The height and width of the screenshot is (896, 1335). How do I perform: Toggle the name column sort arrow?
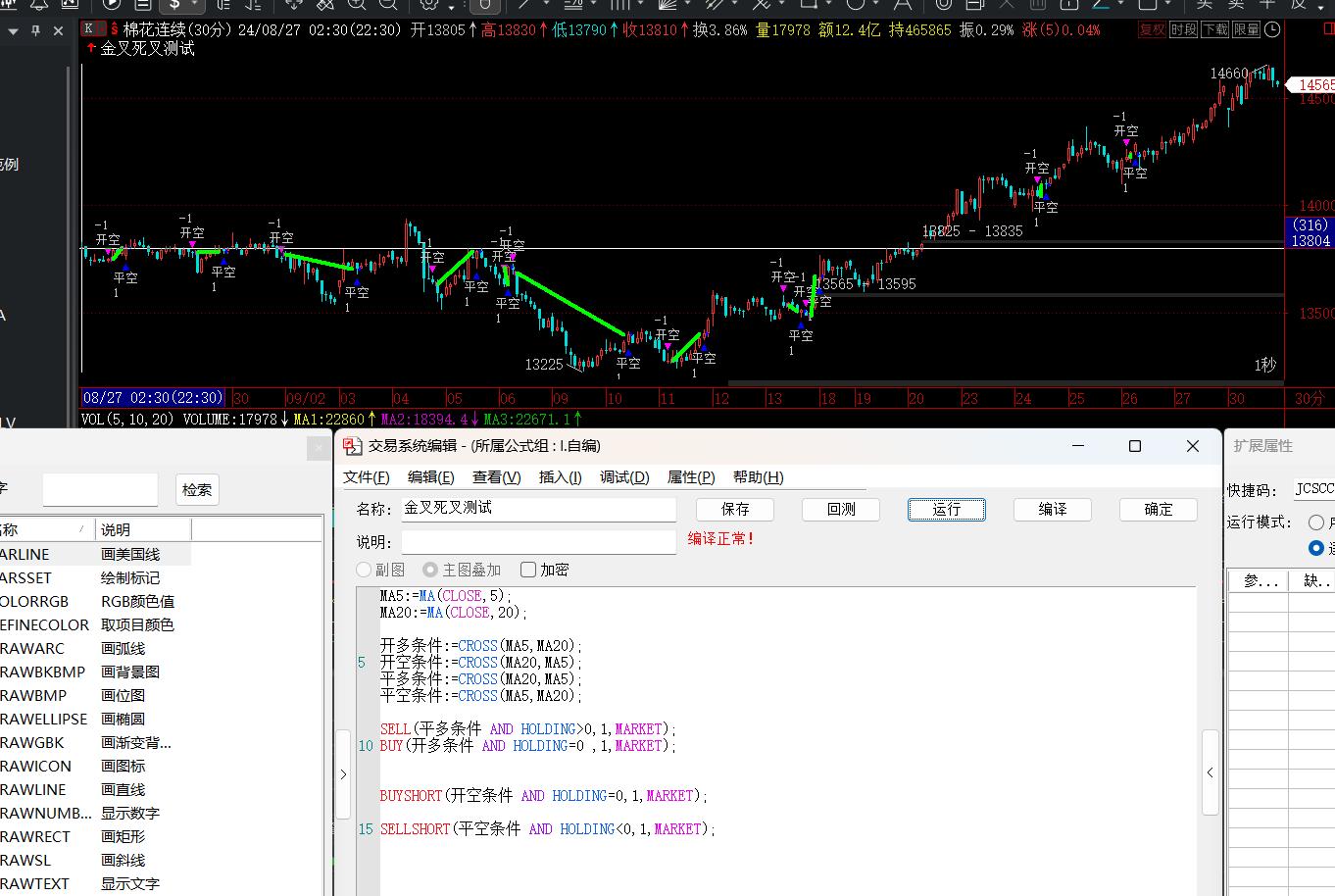(x=81, y=529)
